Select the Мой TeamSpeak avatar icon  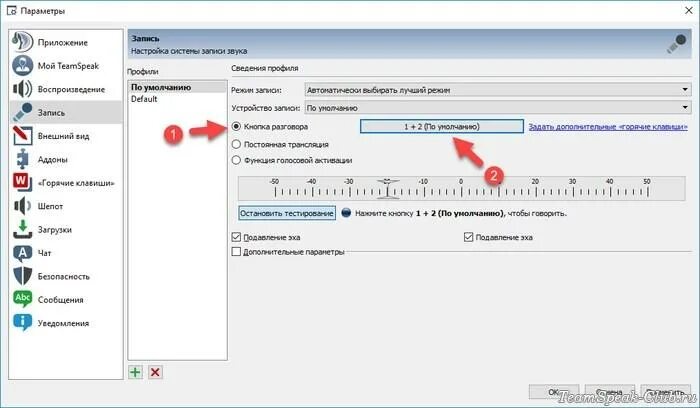[22, 66]
